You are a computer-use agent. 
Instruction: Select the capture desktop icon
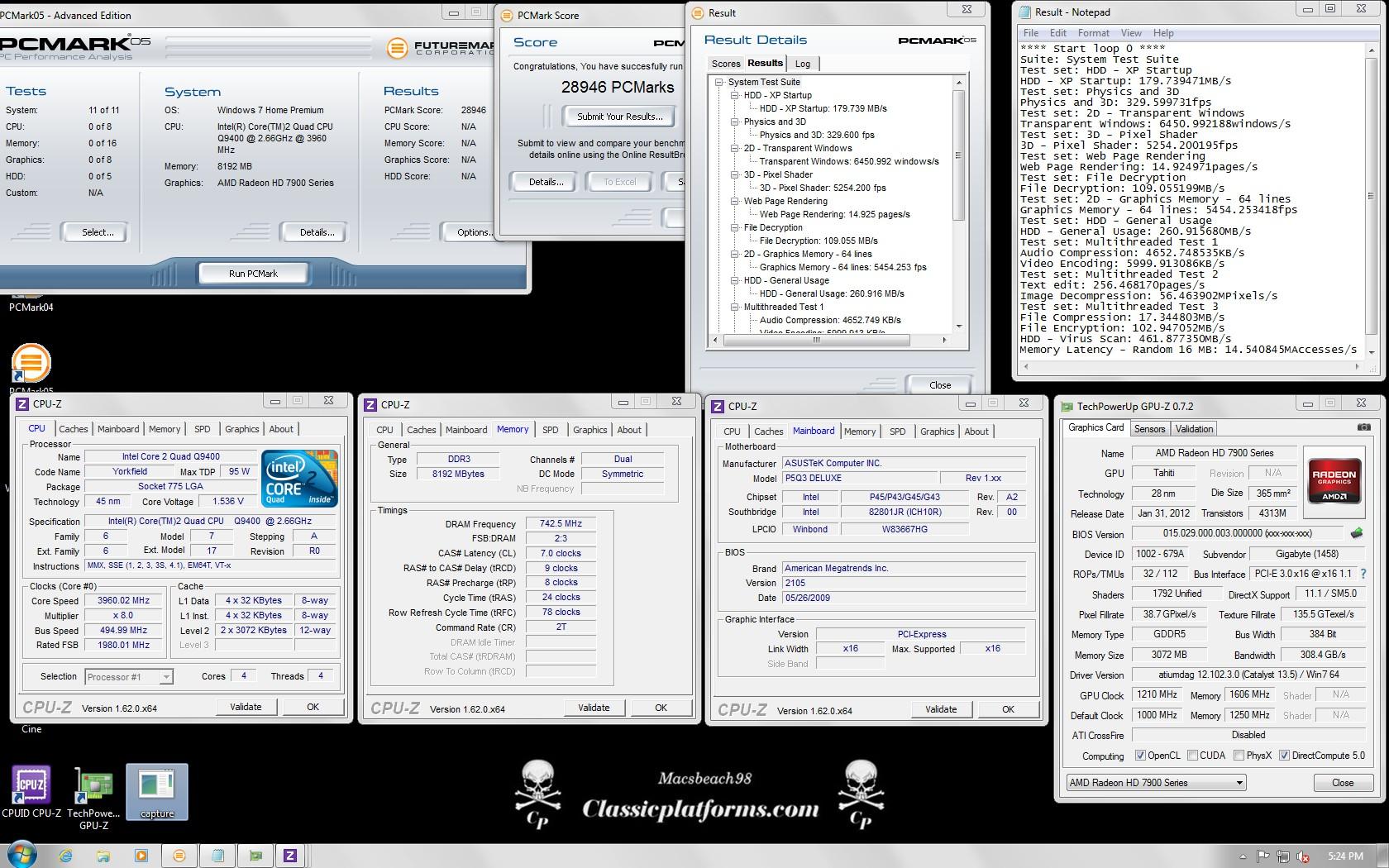[x=157, y=792]
